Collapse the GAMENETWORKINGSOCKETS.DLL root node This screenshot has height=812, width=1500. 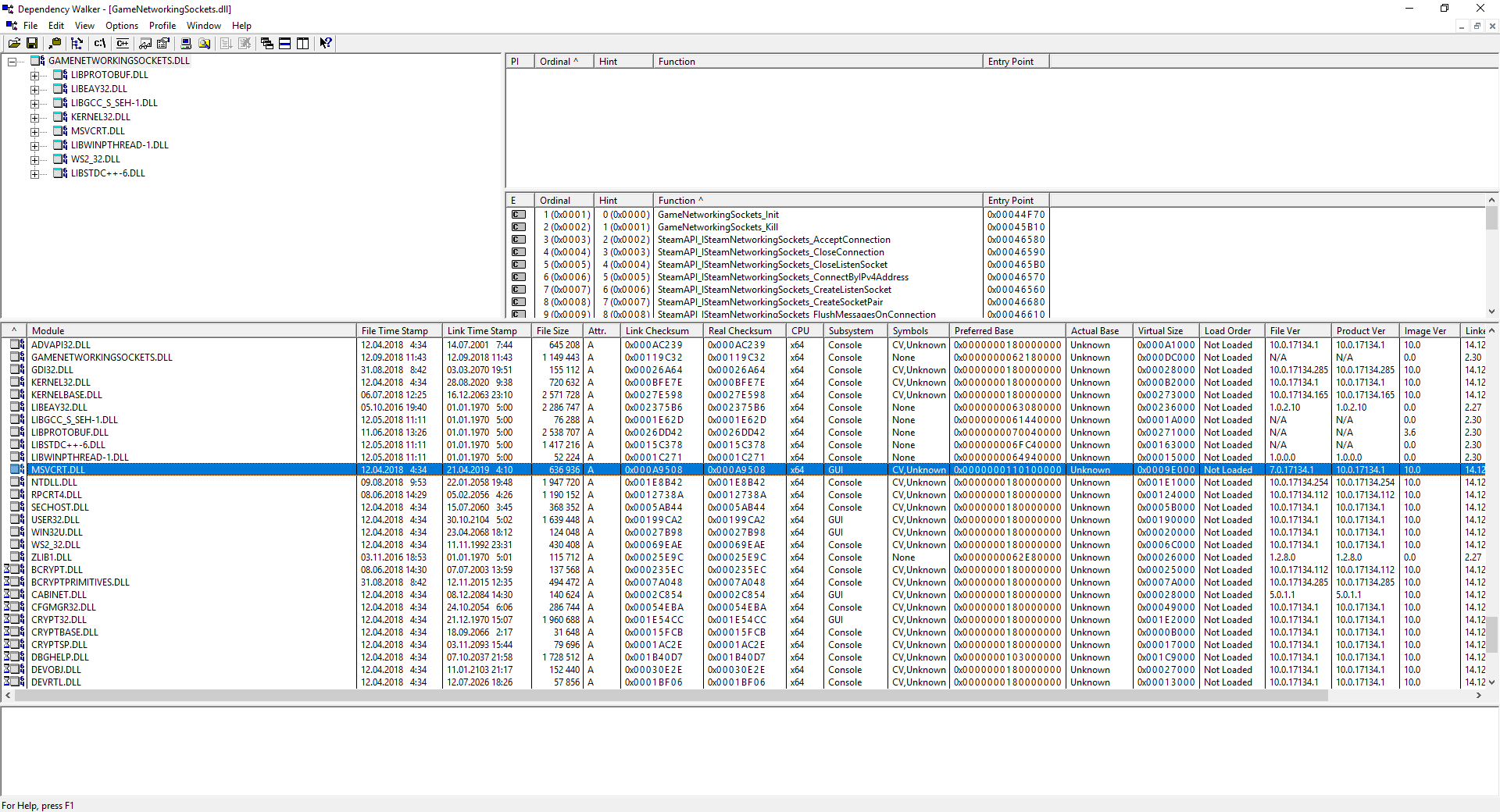(x=12, y=61)
